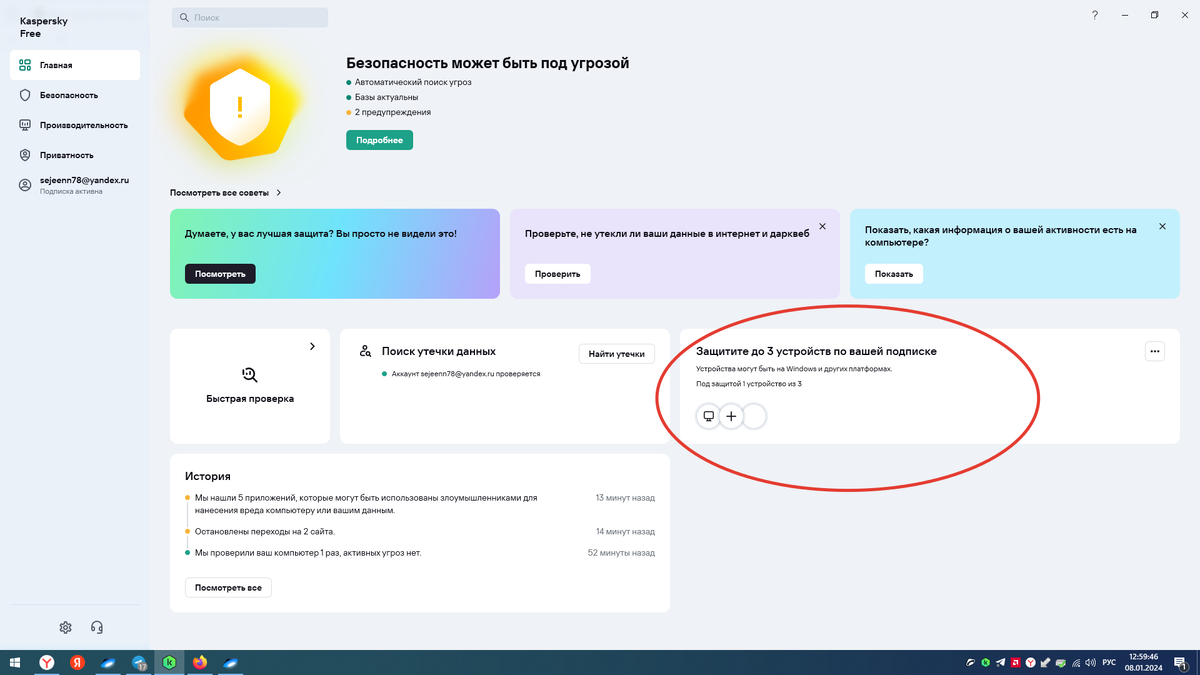This screenshot has width=1200, height=675.
Task: Select the protected computer device icon
Action: tap(708, 416)
